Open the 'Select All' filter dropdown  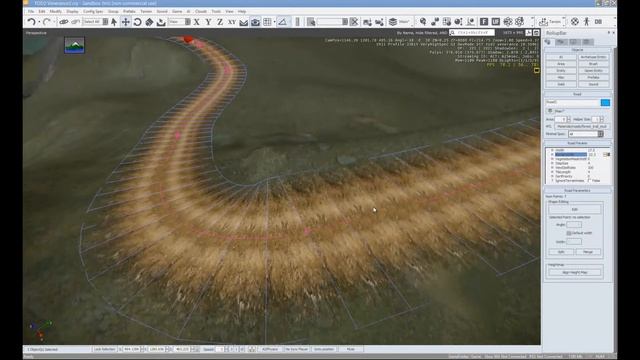click(x=96, y=22)
